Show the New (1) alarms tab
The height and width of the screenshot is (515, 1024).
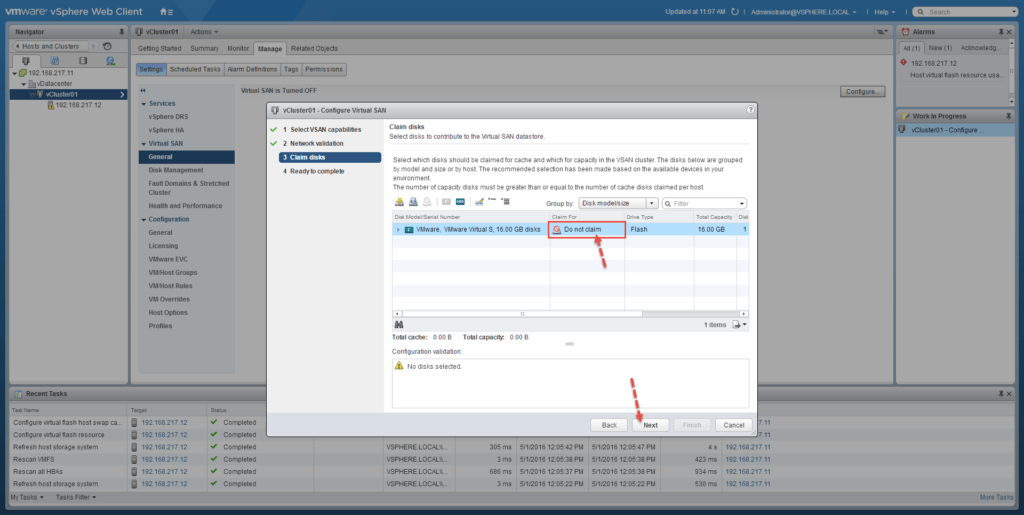[x=940, y=48]
